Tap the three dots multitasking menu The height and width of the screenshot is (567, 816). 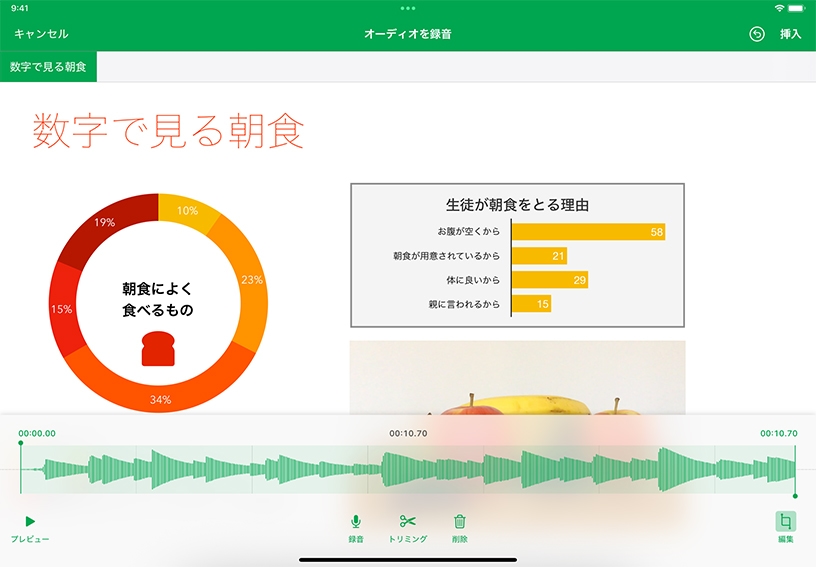407,8
